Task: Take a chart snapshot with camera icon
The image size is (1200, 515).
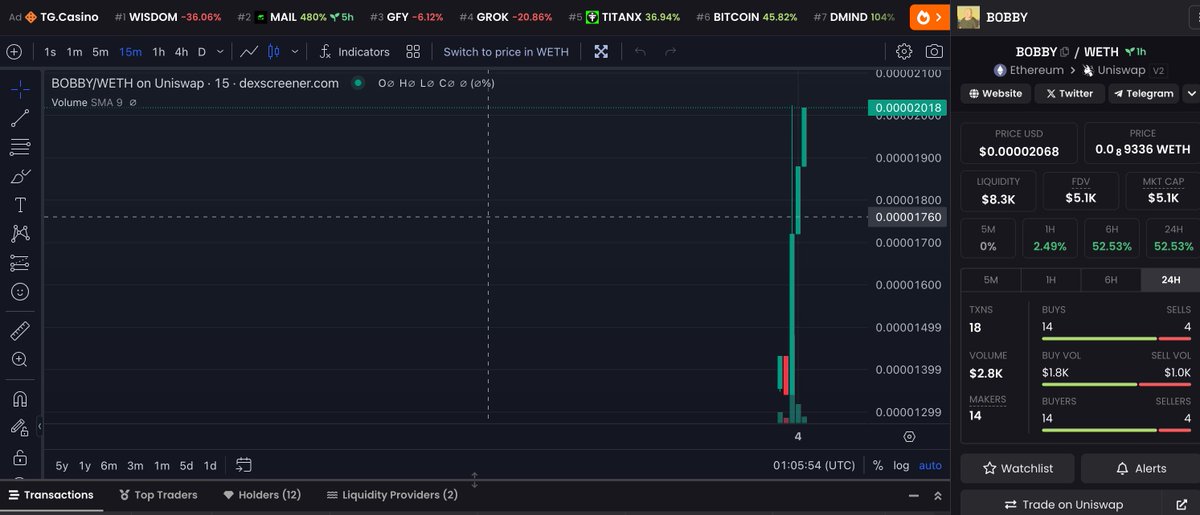Action: tap(934, 52)
